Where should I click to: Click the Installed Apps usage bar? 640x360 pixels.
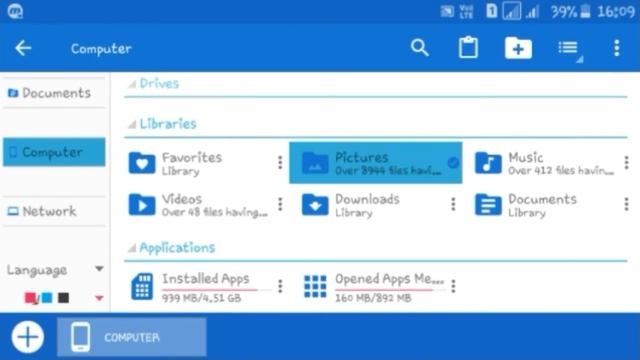pyautogui.click(x=216, y=290)
